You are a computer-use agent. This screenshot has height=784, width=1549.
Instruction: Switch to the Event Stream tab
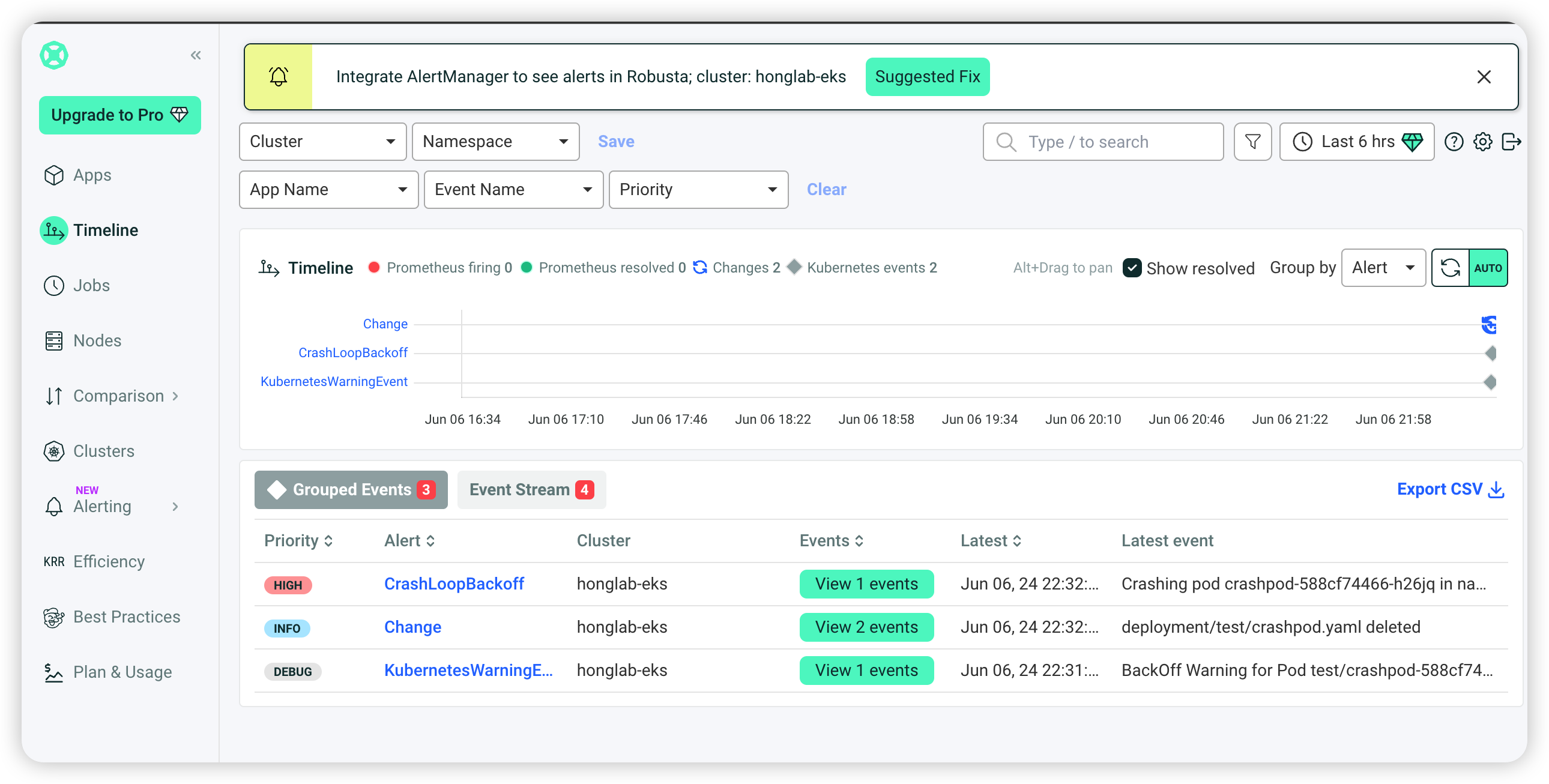coord(531,490)
